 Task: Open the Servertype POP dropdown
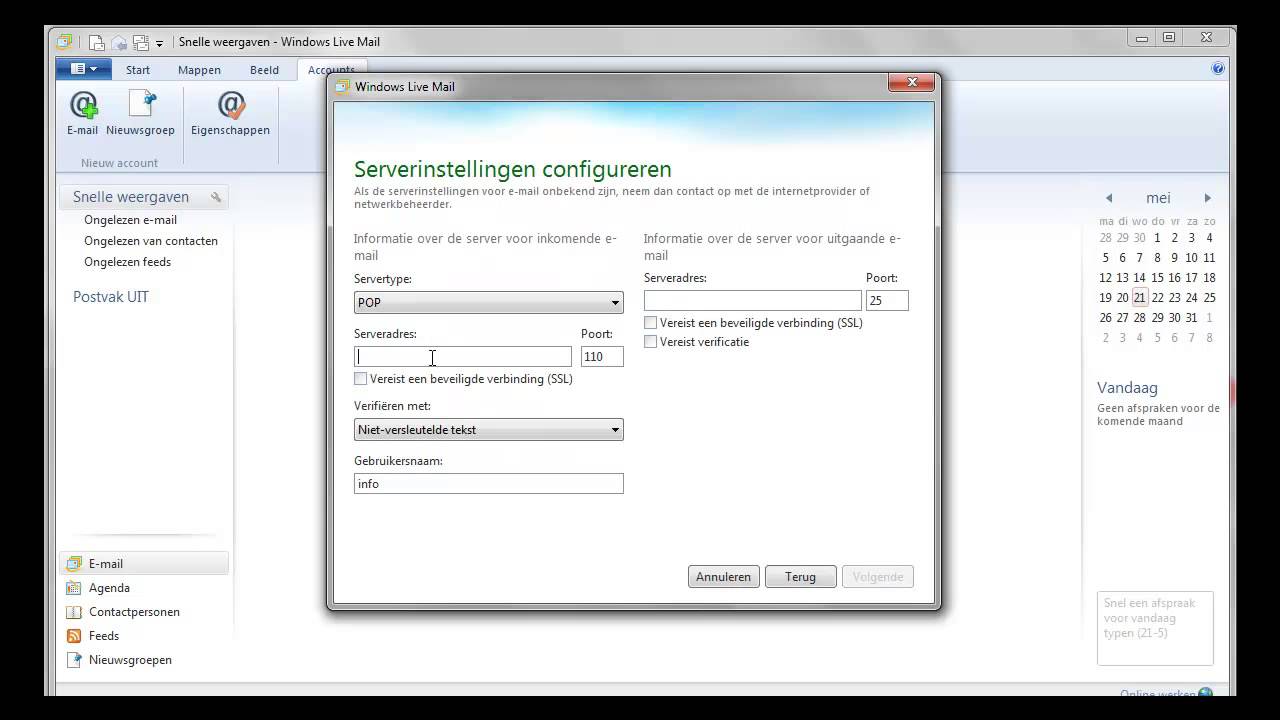[x=489, y=302]
